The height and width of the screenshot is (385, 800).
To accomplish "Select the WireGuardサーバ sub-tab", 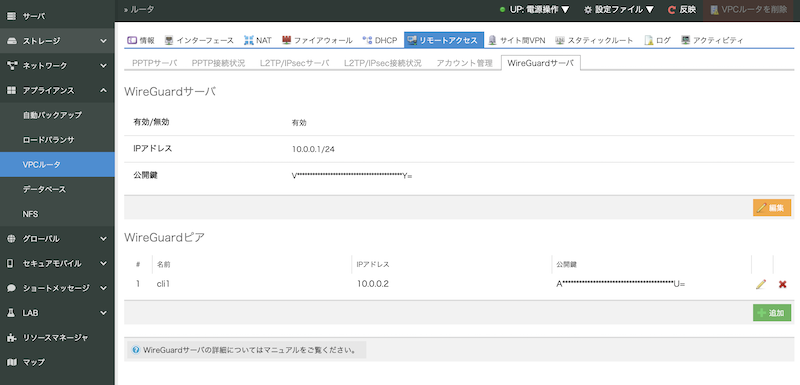I will 541,63.
